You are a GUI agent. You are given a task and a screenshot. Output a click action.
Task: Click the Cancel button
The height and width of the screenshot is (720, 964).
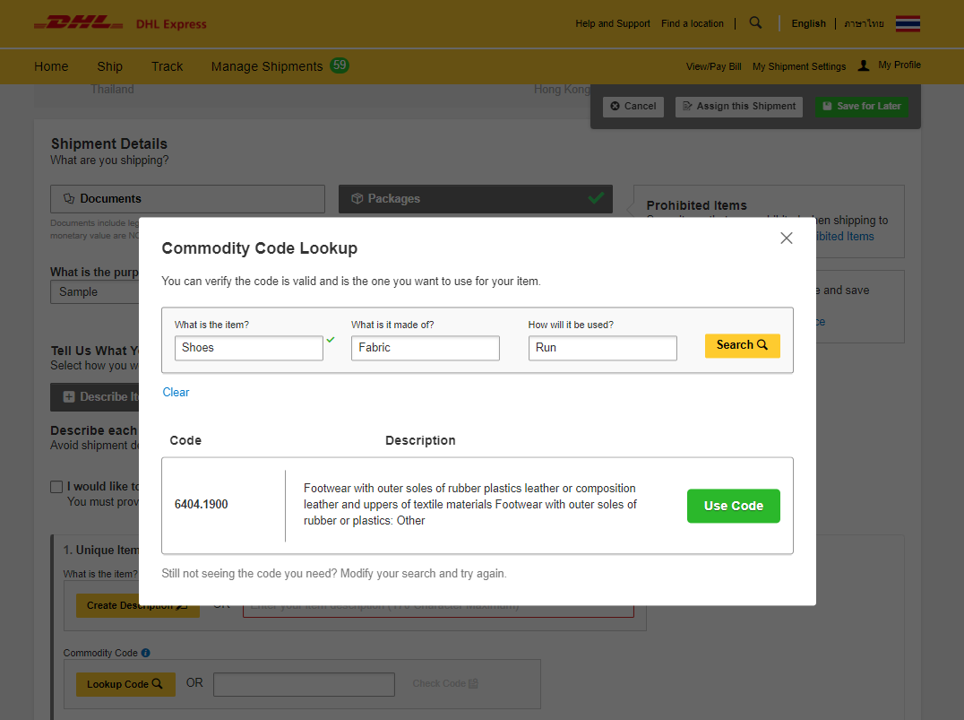(x=633, y=106)
